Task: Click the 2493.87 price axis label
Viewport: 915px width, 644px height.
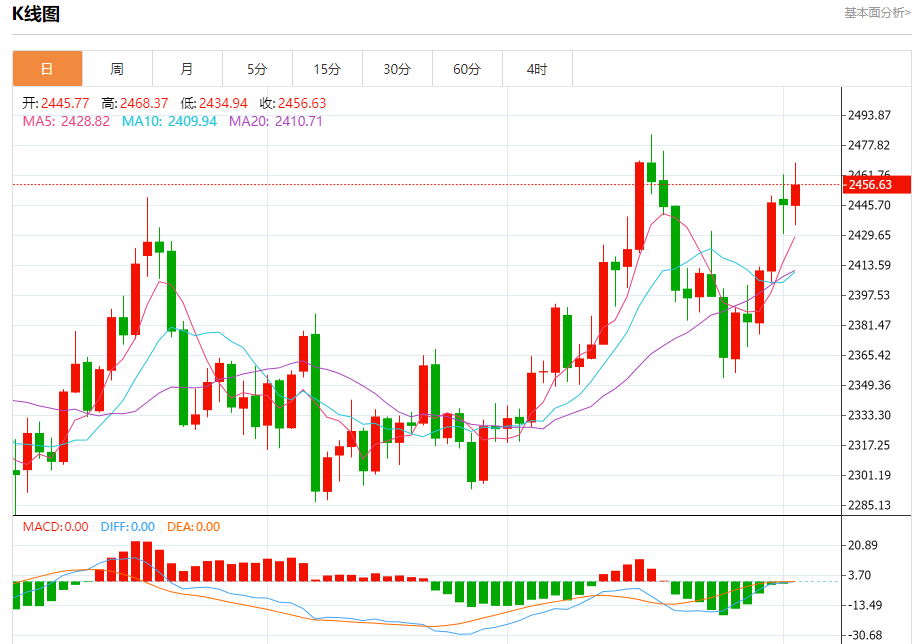Action: click(869, 115)
